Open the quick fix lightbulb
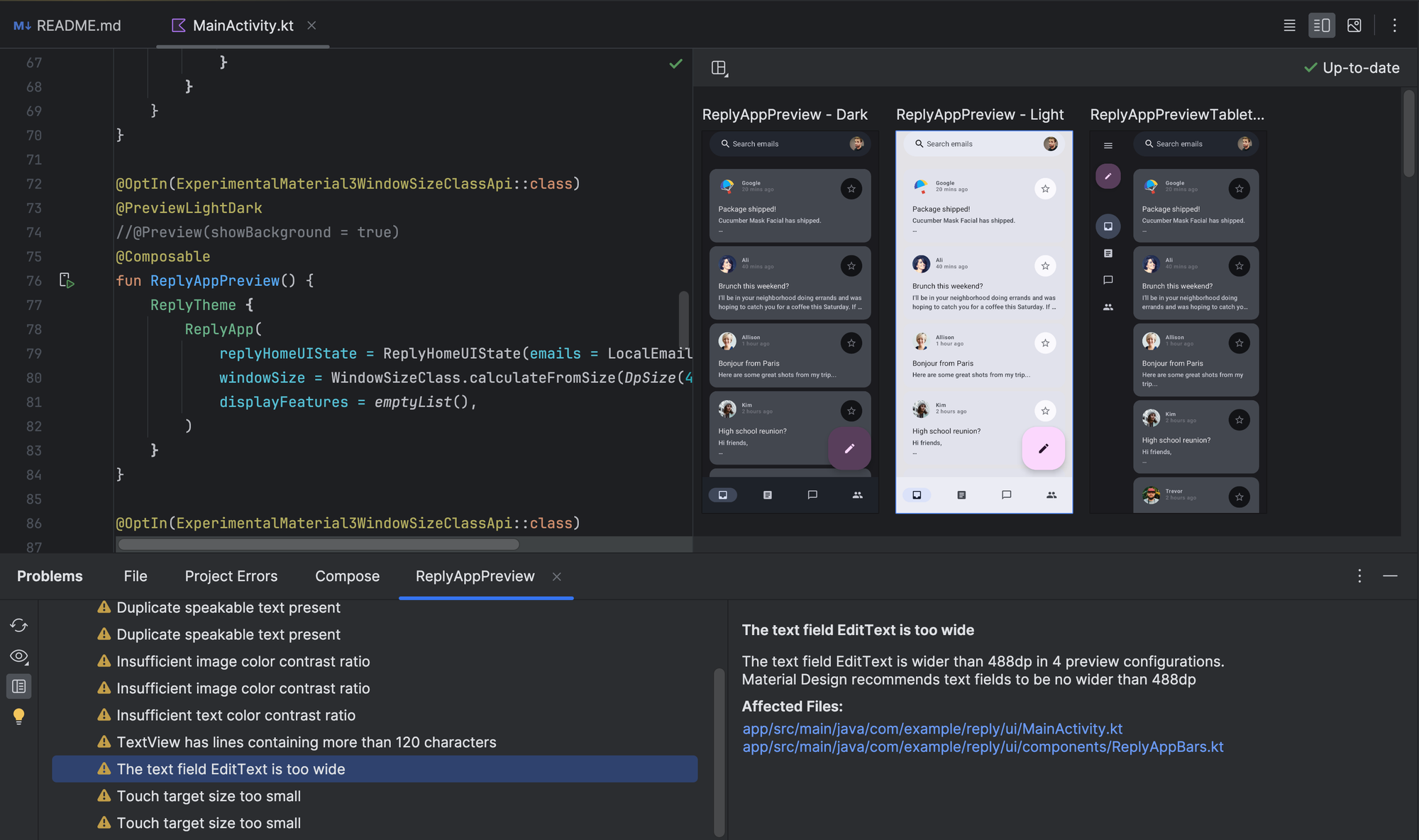 (18, 716)
